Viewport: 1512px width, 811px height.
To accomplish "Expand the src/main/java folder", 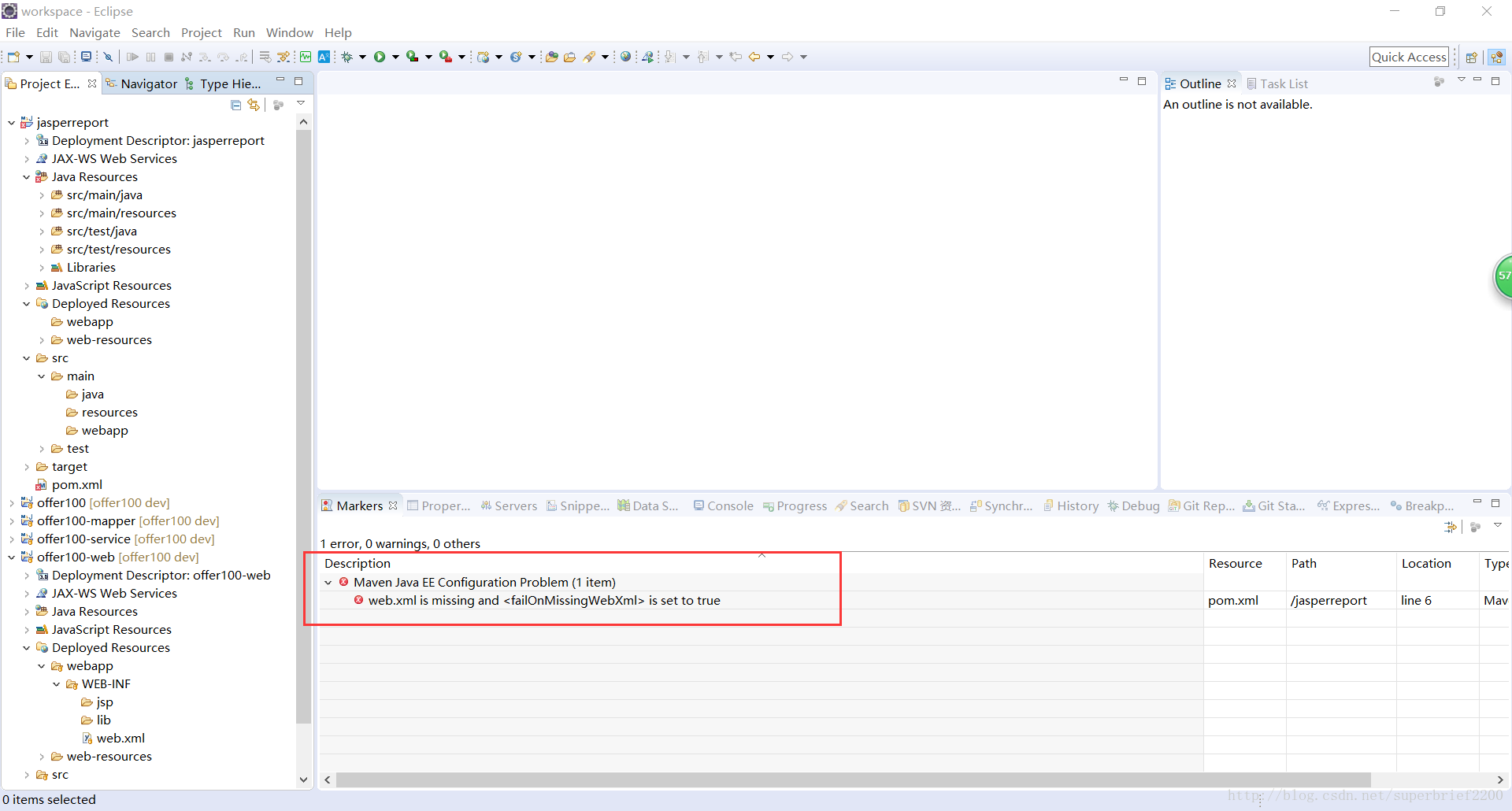I will 42,195.
